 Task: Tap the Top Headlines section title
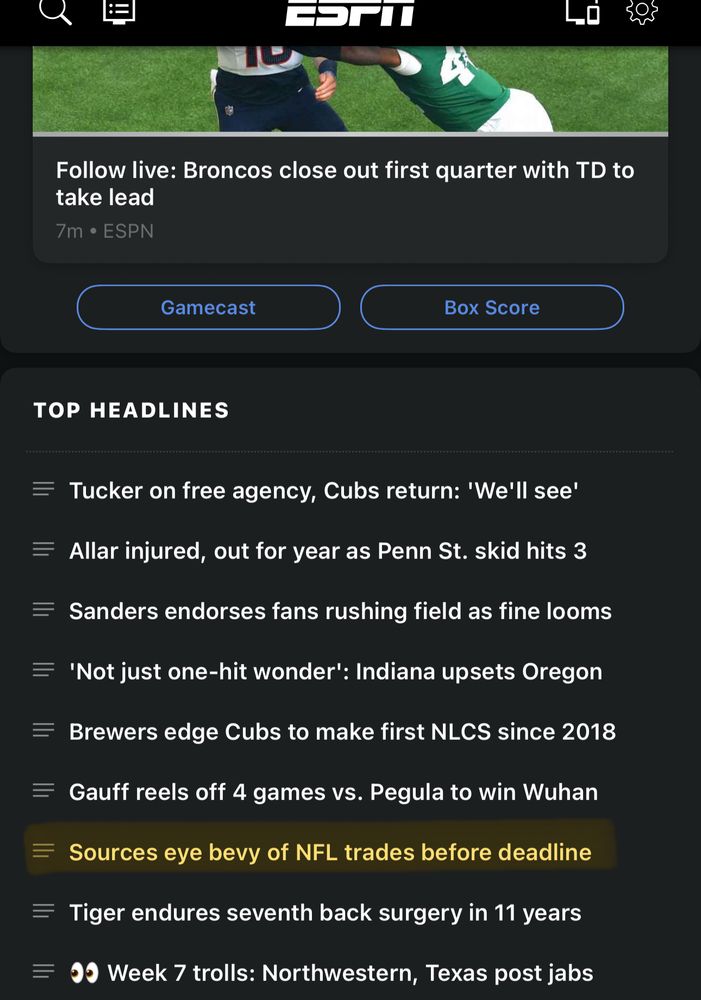point(131,410)
